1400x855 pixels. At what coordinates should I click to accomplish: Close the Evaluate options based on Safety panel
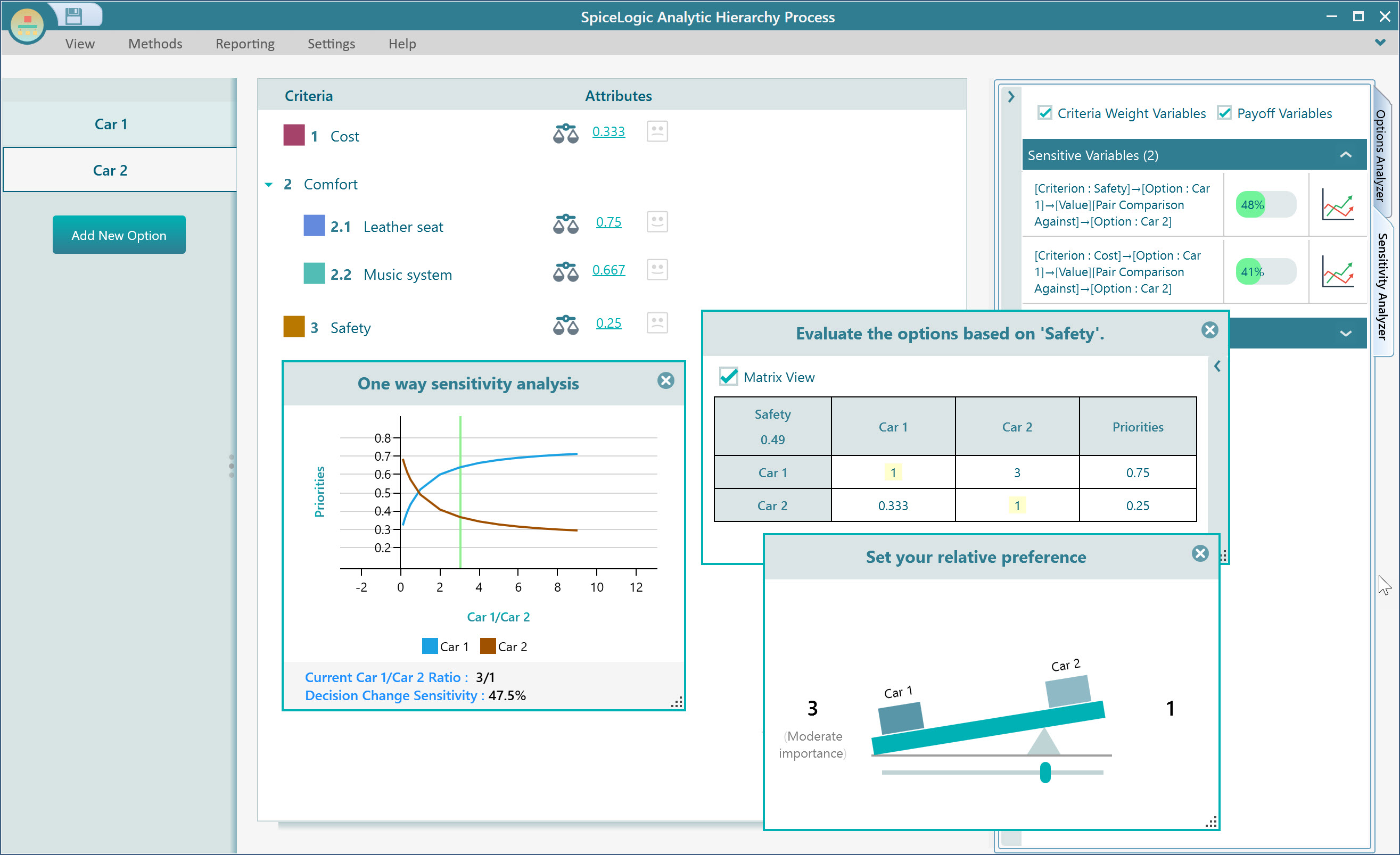1209,330
